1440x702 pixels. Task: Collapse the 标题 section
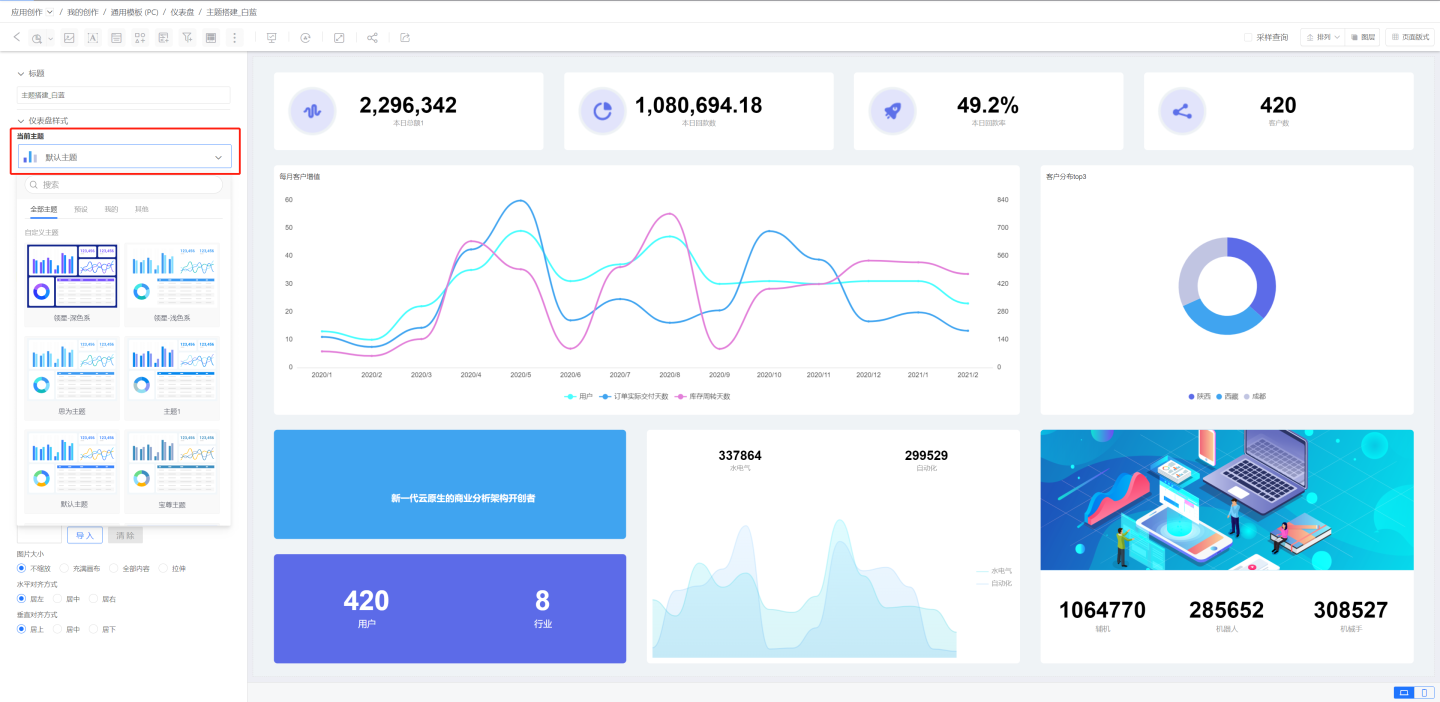pos(21,73)
